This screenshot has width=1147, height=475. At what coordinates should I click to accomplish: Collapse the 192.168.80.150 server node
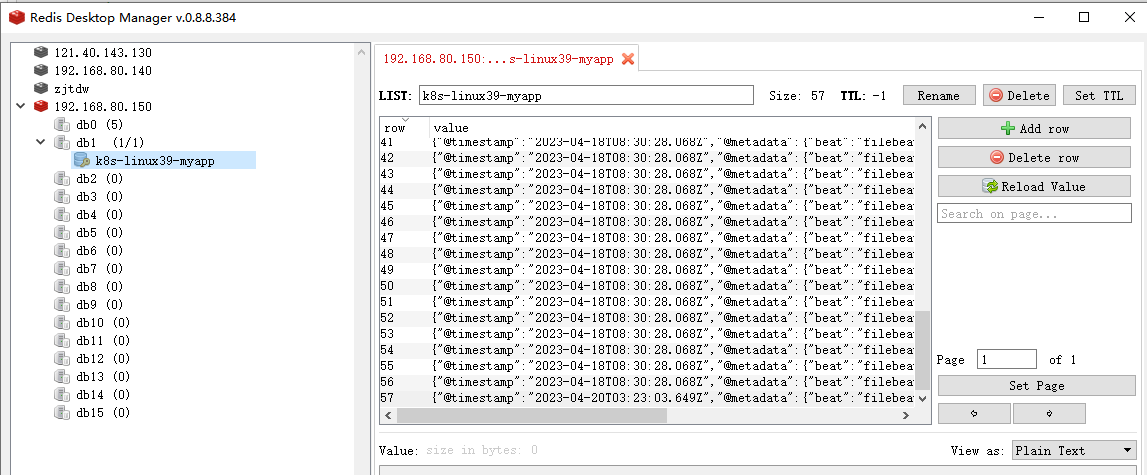tap(20, 106)
